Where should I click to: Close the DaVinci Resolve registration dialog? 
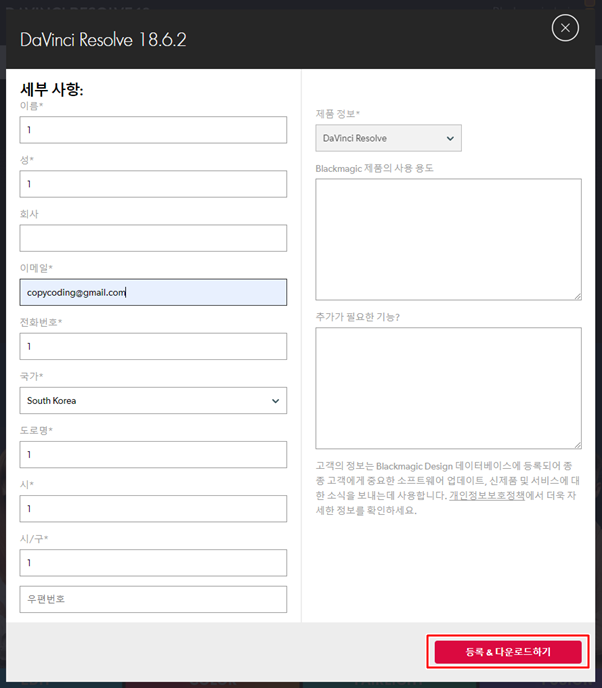pyautogui.click(x=565, y=28)
